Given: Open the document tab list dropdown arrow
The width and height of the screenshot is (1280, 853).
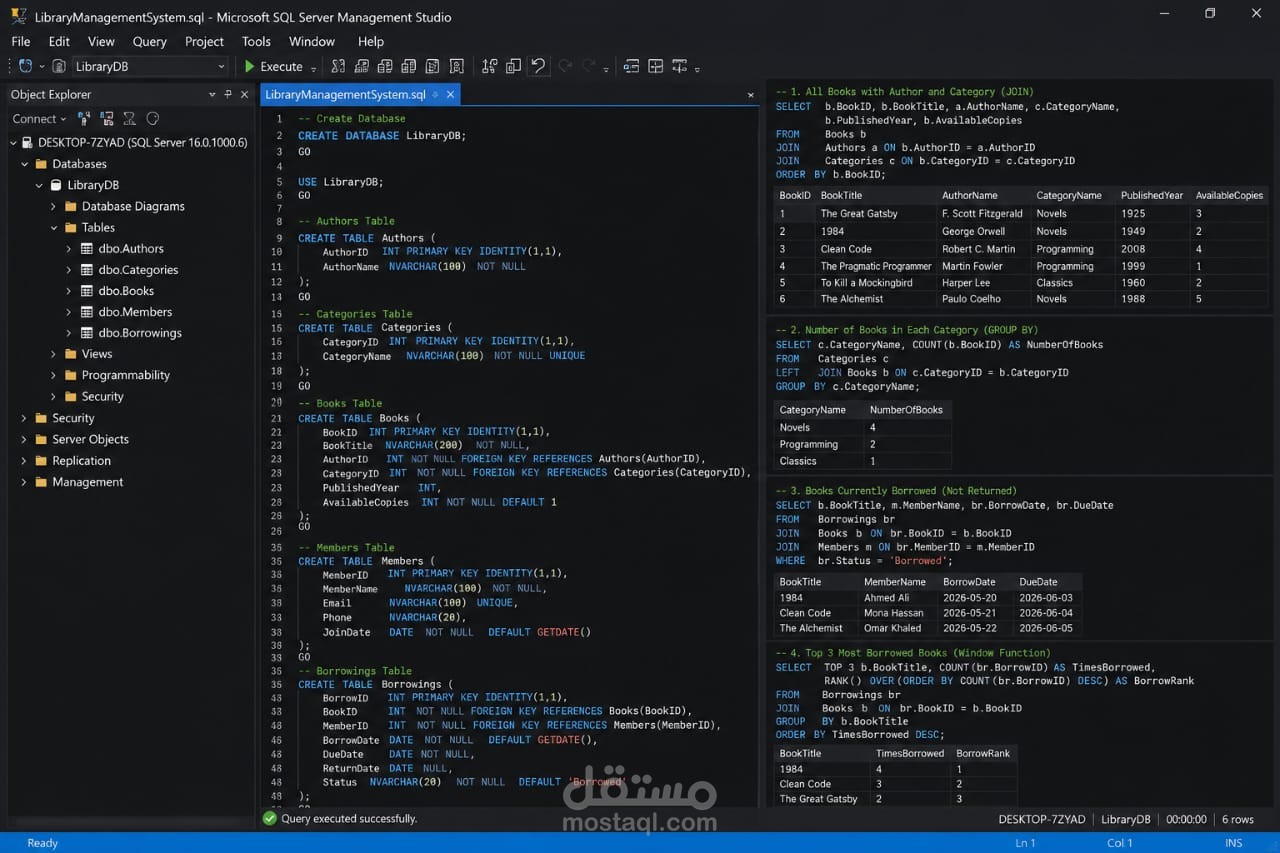Looking at the screenshot, I should point(751,95).
